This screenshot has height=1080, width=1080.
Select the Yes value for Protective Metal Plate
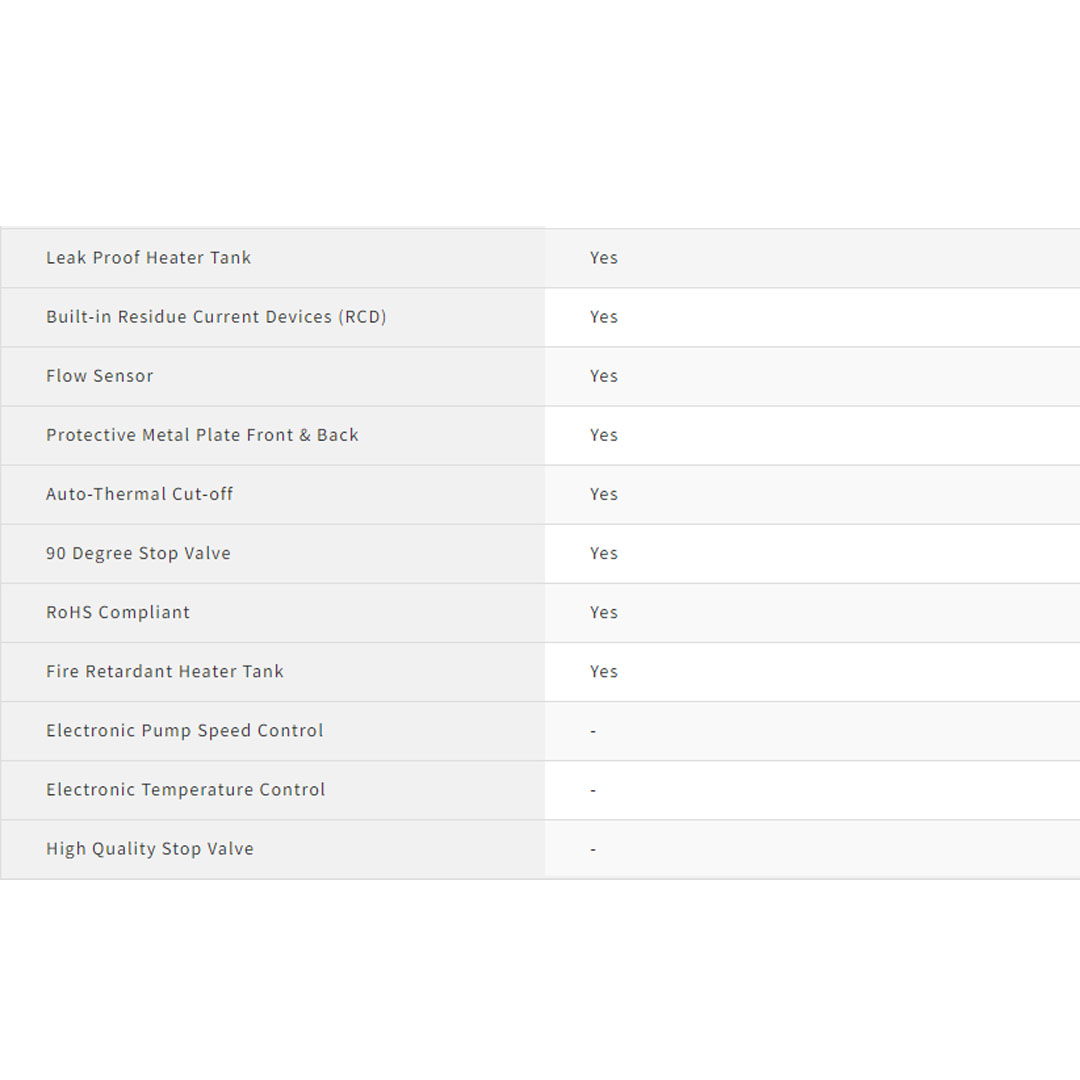(604, 435)
